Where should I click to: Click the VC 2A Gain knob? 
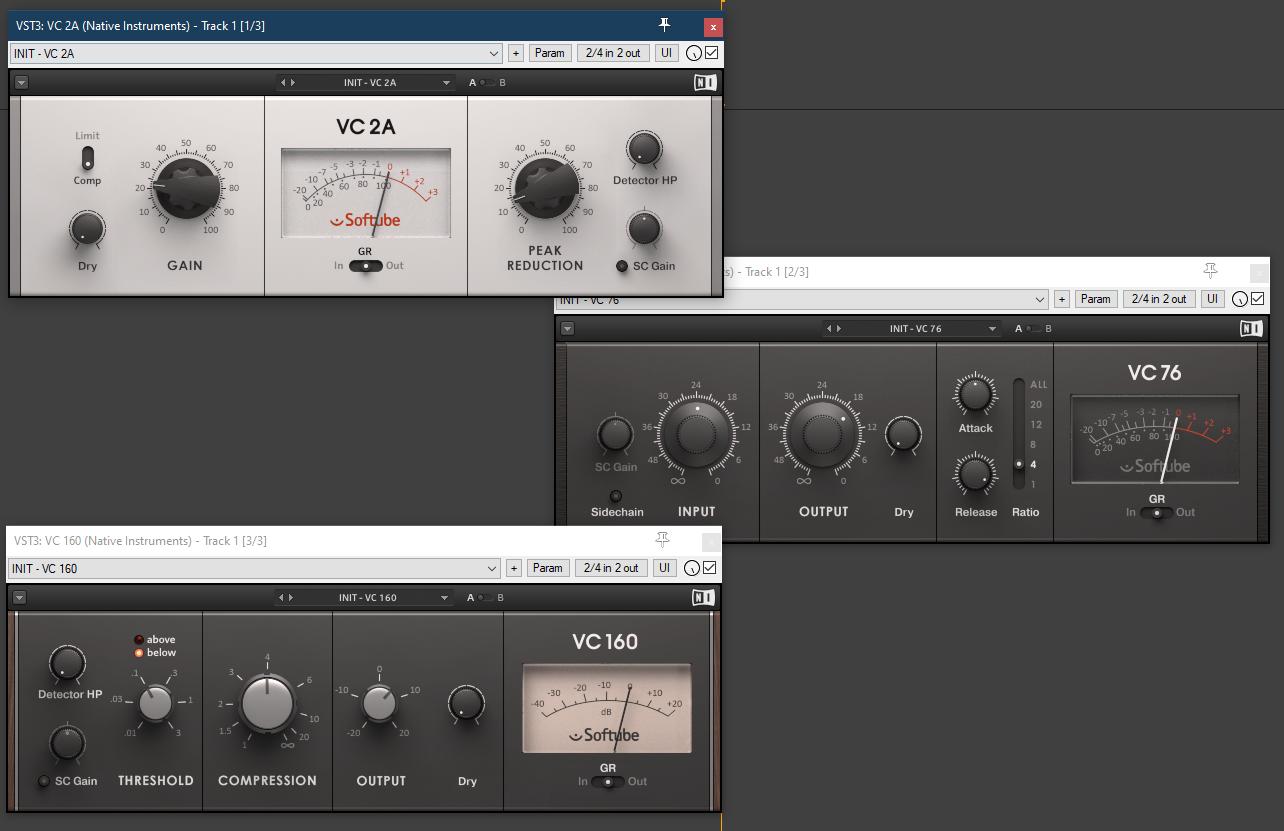187,188
